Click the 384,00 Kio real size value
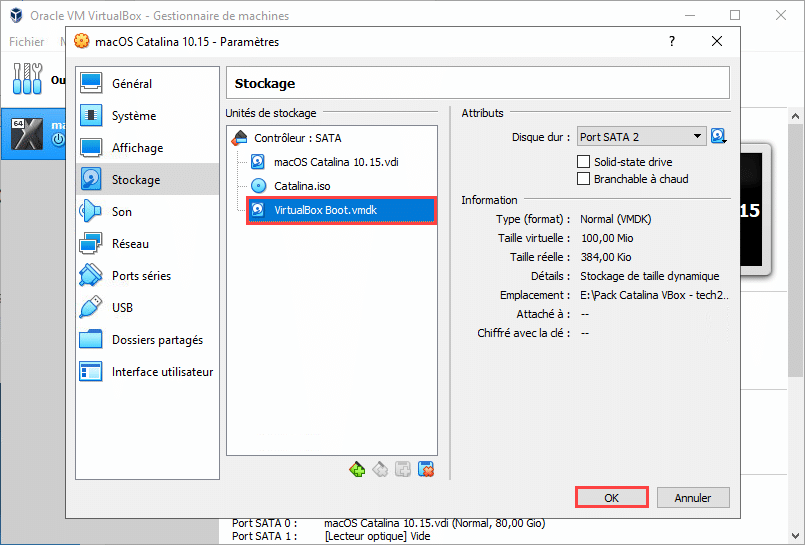 coord(606,257)
